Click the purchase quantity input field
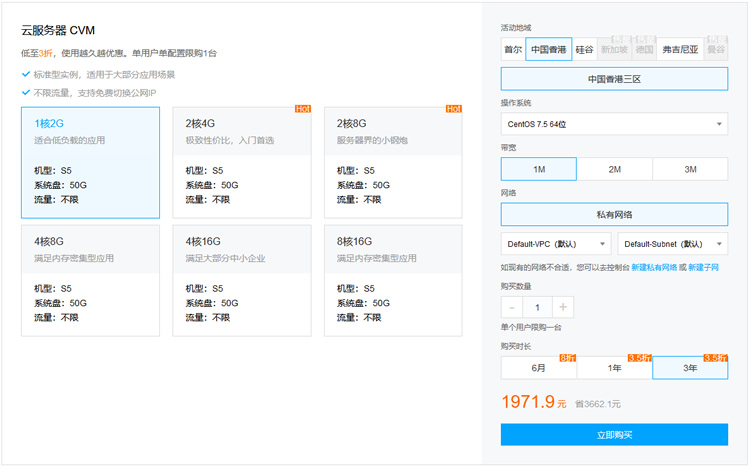753x471 pixels. pyautogui.click(x=538, y=308)
